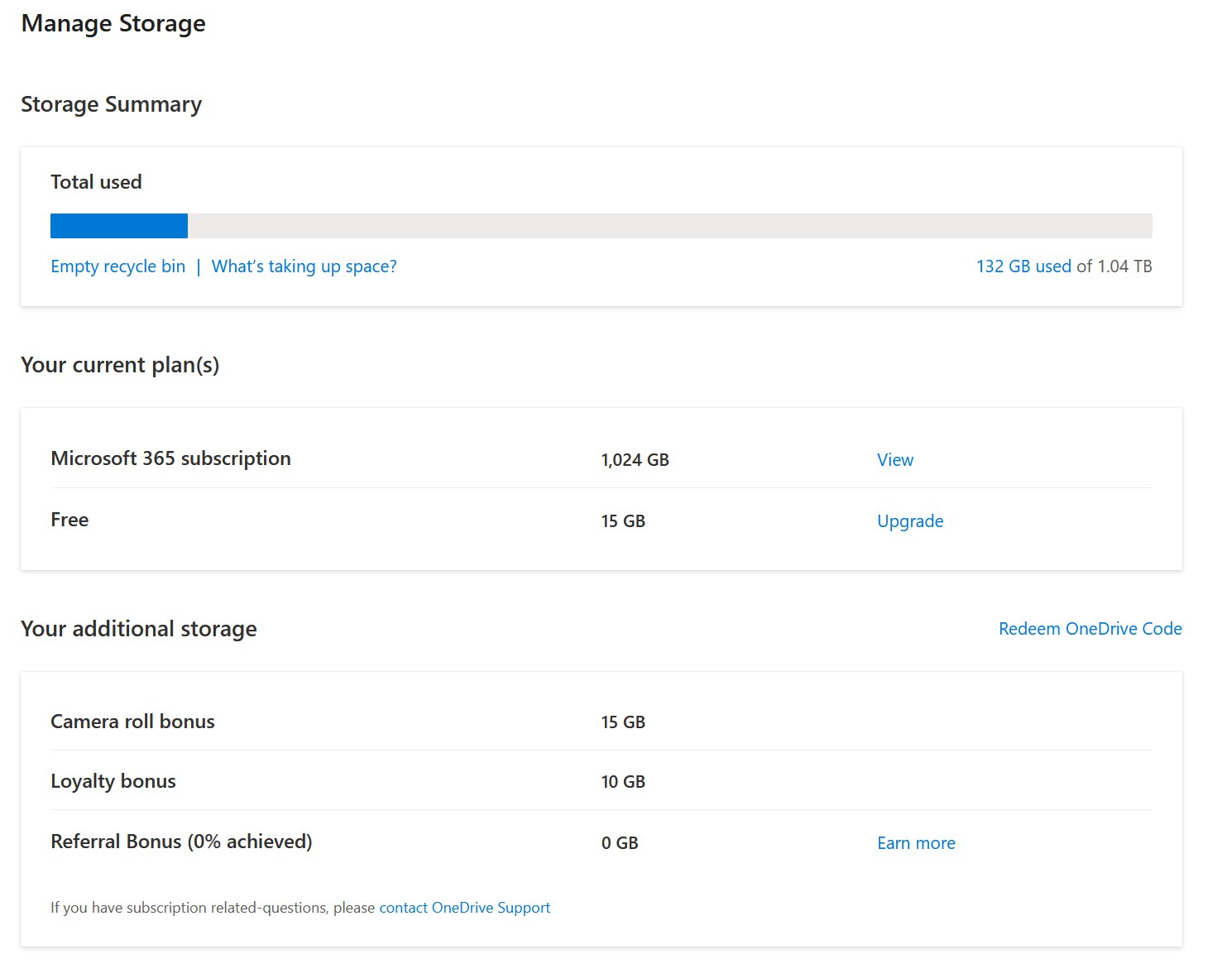Viewport: 1232px width, 964px height.
Task: Click the Camera roll bonus label
Action: (x=132, y=722)
